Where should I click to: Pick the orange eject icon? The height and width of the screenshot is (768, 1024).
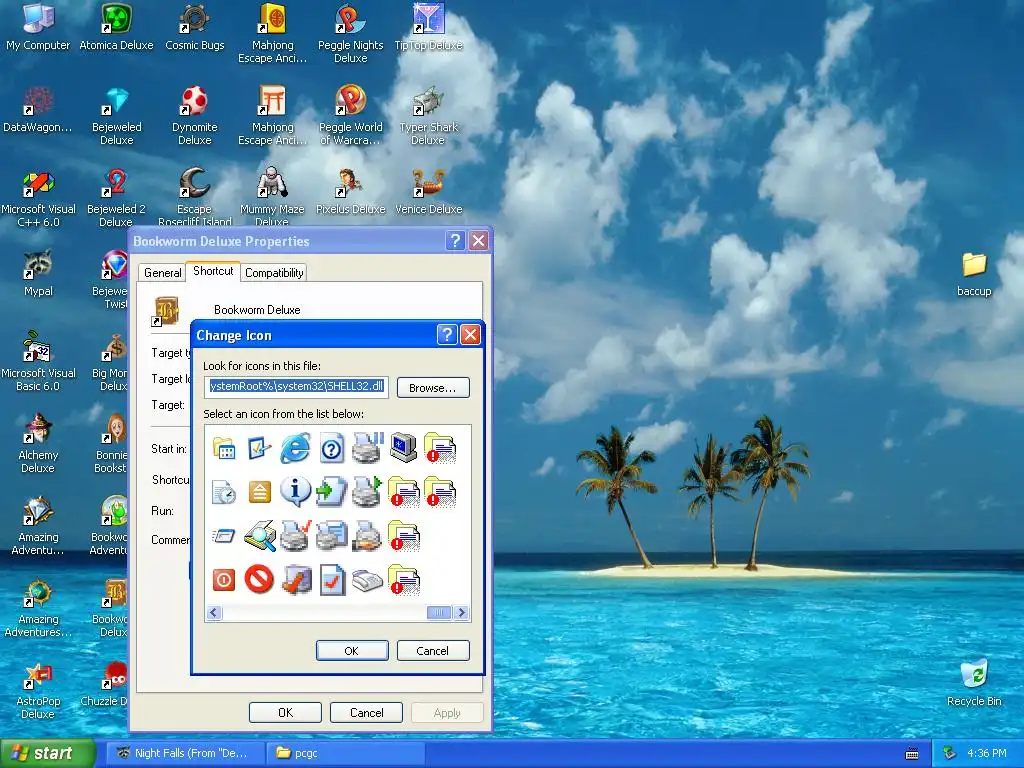click(x=259, y=492)
